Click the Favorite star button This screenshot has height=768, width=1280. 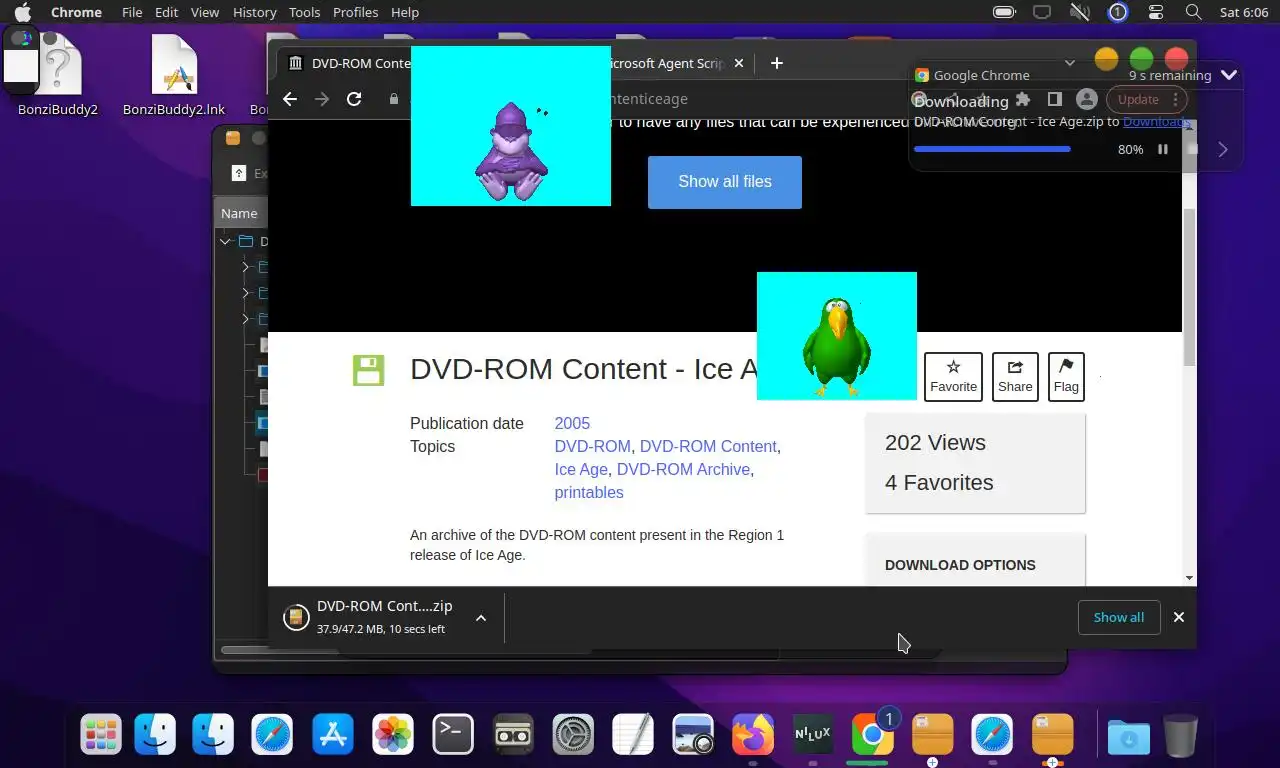953,377
